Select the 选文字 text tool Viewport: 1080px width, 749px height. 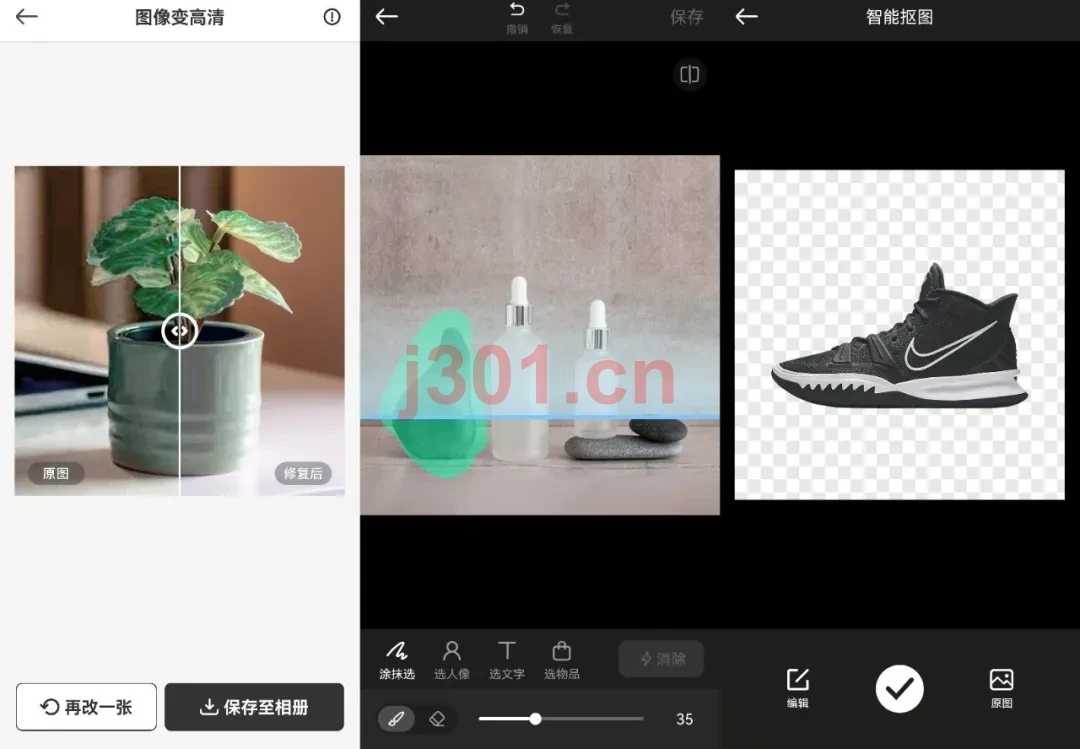click(x=507, y=660)
